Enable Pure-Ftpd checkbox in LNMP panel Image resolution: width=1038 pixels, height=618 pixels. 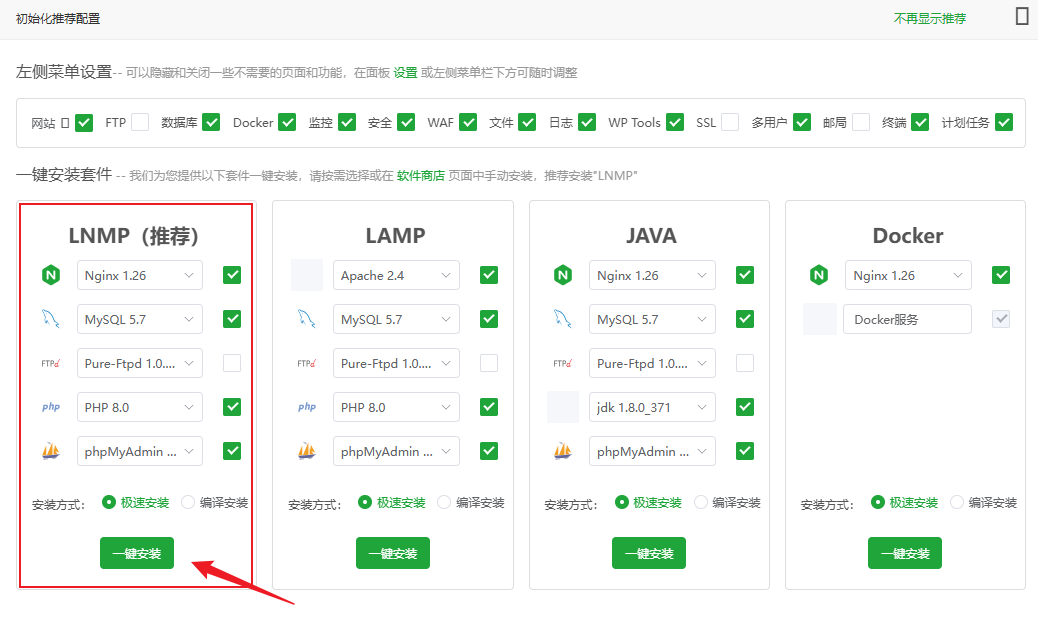pos(232,363)
